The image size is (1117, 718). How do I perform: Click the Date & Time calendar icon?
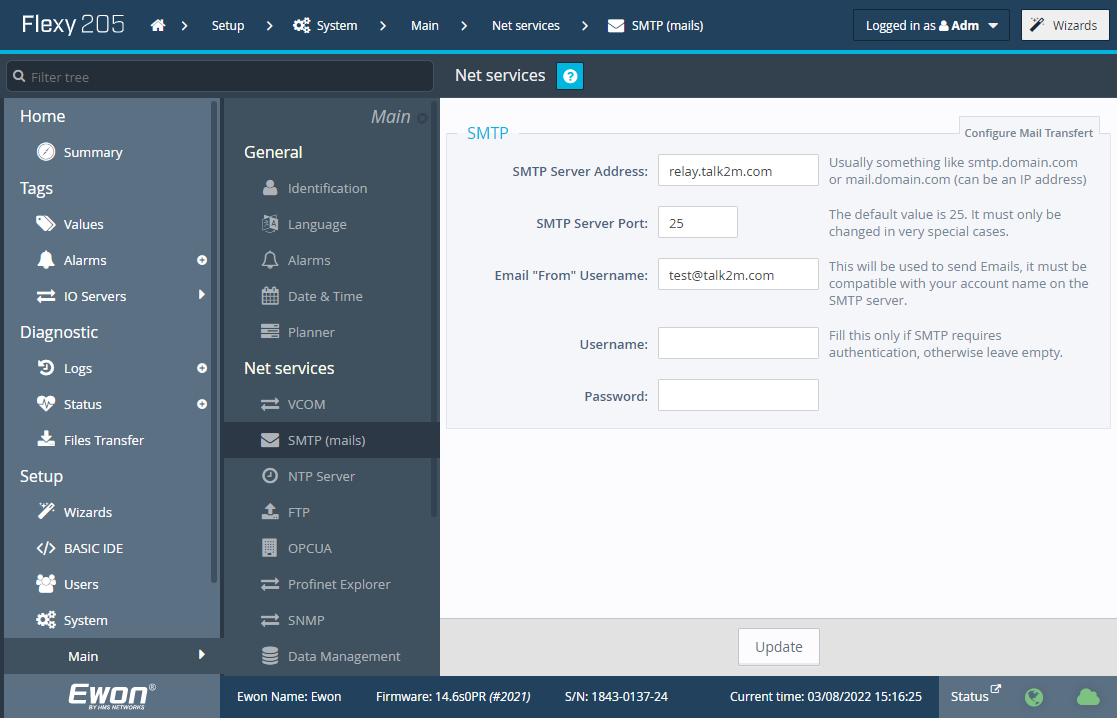(x=270, y=296)
